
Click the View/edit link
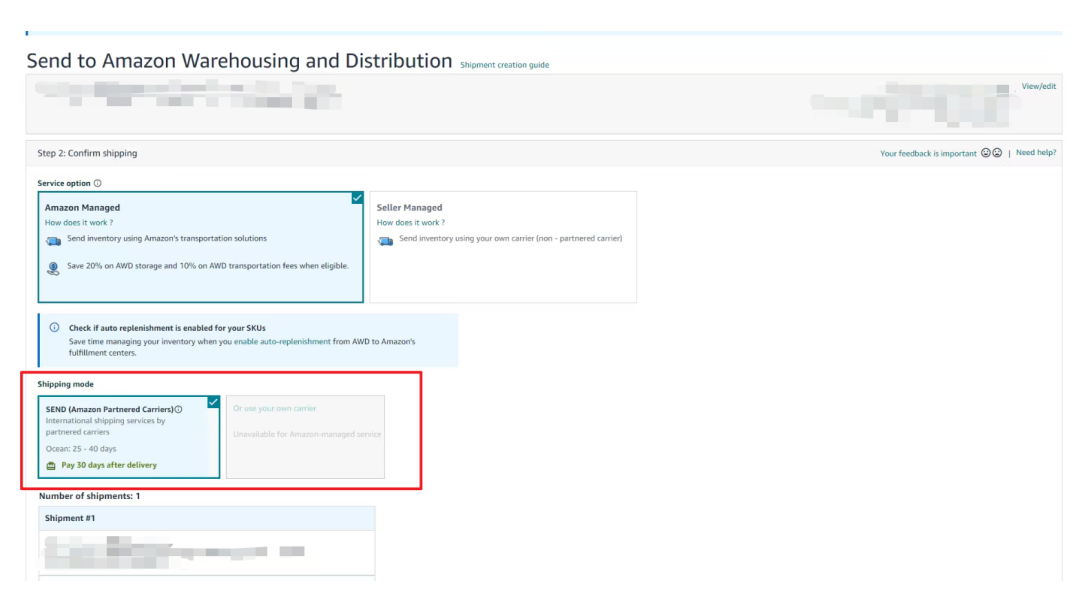[1038, 86]
